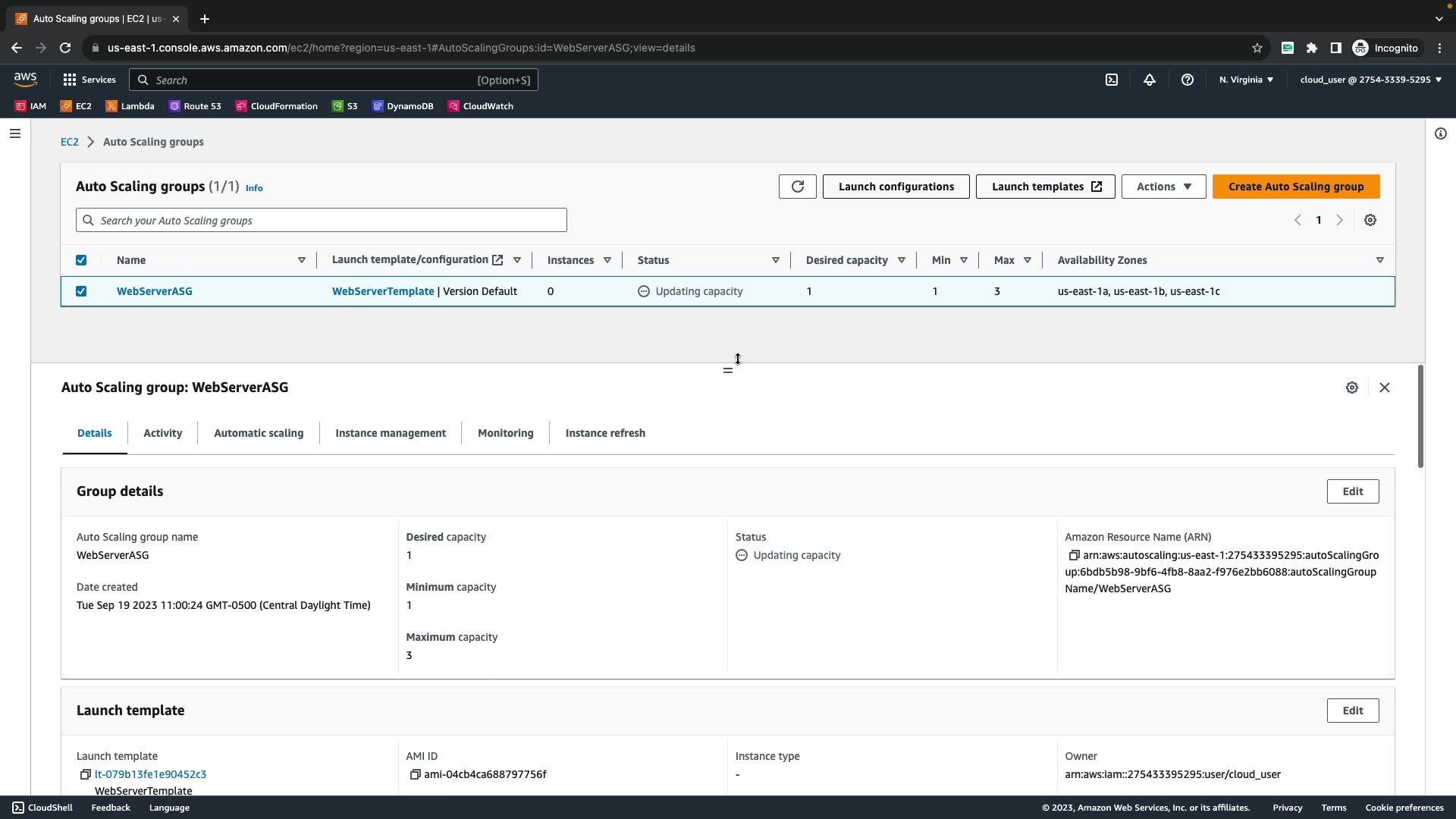
Task: Uncheck the WebServerASG row checkbox
Action: (81, 291)
